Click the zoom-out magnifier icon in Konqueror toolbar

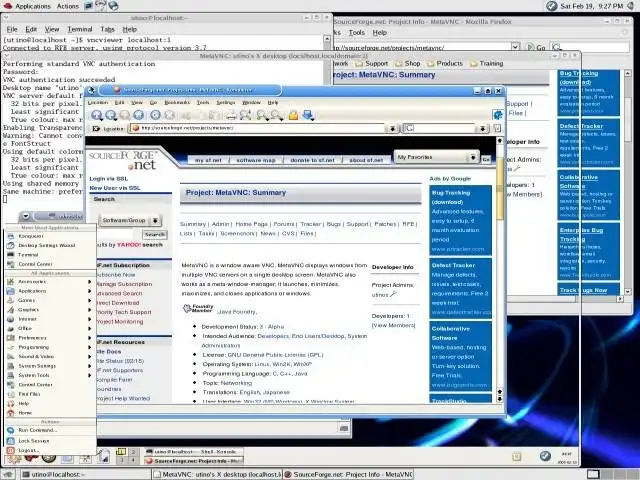coord(277,116)
